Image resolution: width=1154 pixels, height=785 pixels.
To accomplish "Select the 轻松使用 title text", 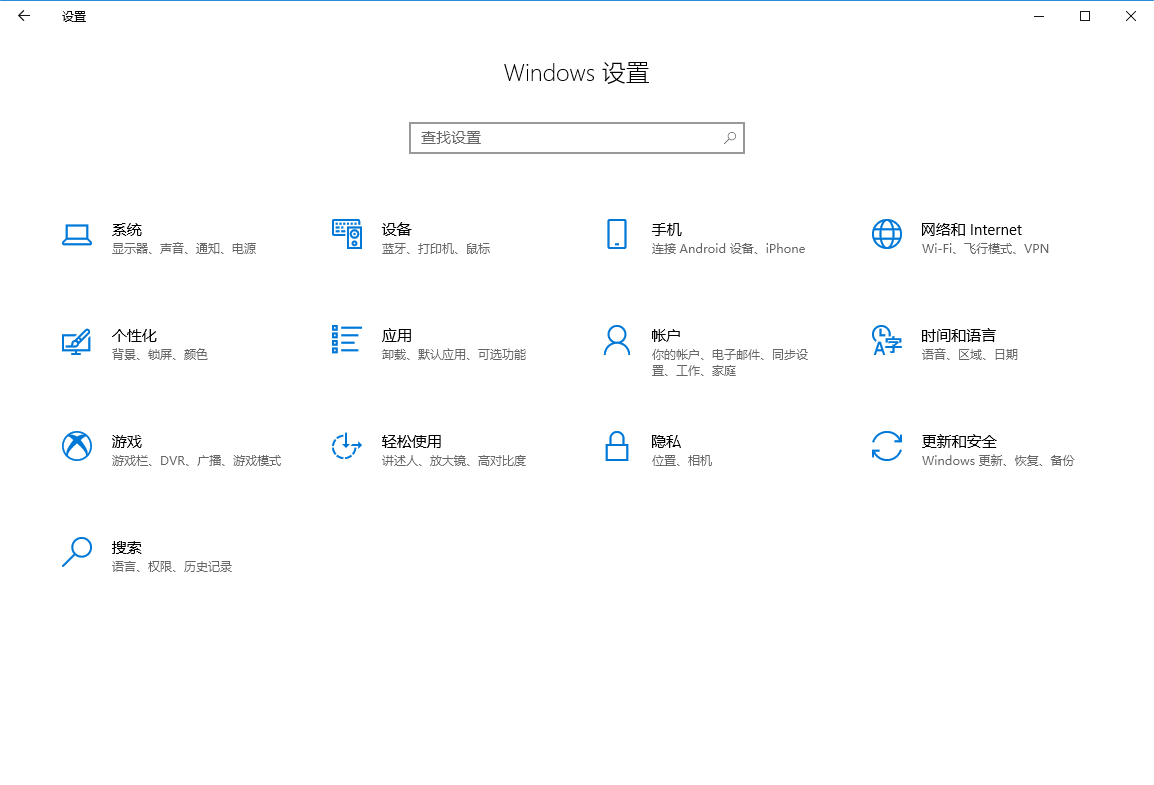I will pyautogui.click(x=411, y=441).
